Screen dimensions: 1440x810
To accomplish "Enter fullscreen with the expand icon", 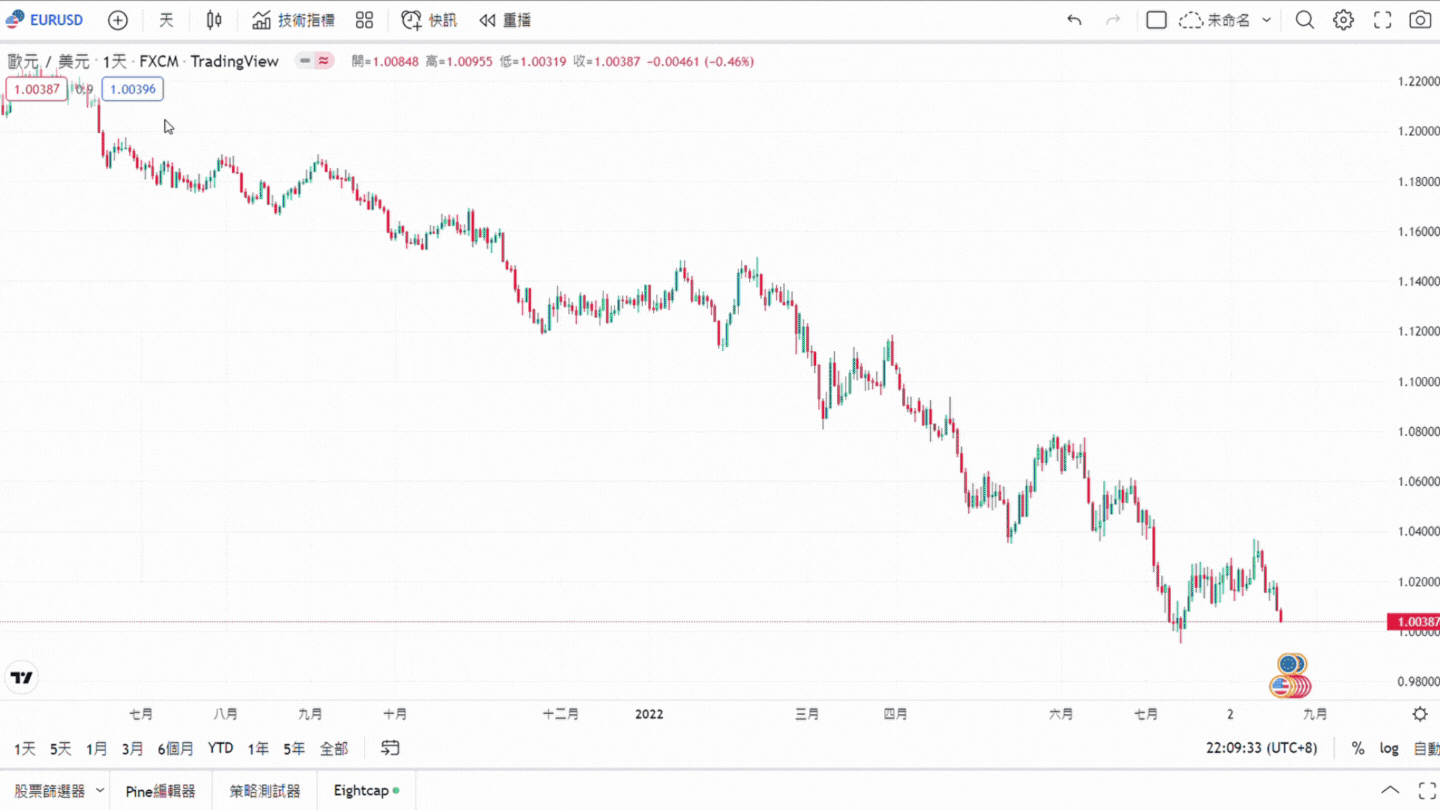I will tap(1383, 19).
